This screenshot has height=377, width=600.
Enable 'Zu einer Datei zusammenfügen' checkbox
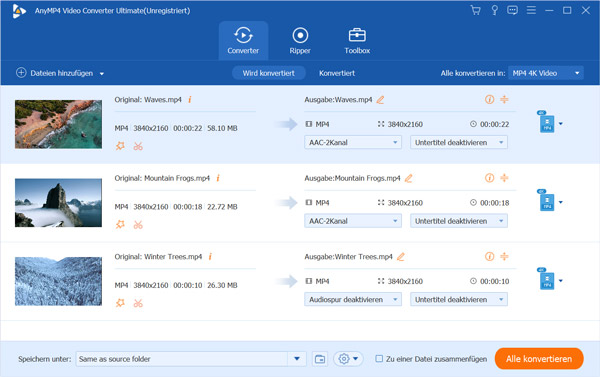click(379, 359)
